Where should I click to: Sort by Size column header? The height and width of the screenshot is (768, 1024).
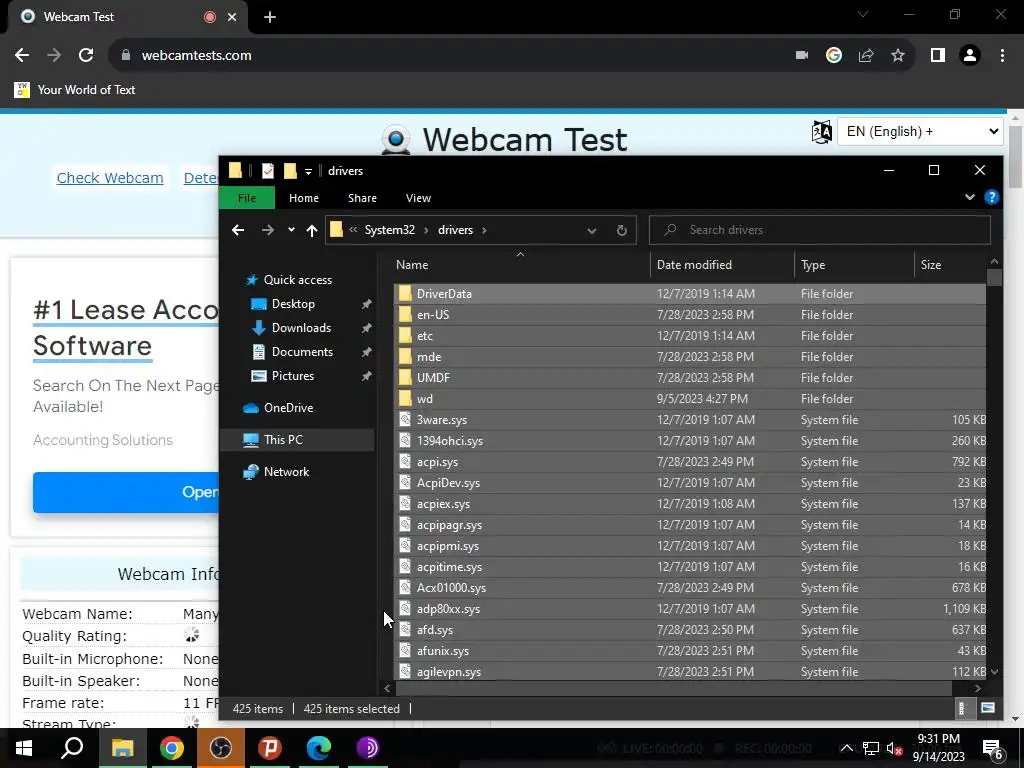[x=950, y=264]
